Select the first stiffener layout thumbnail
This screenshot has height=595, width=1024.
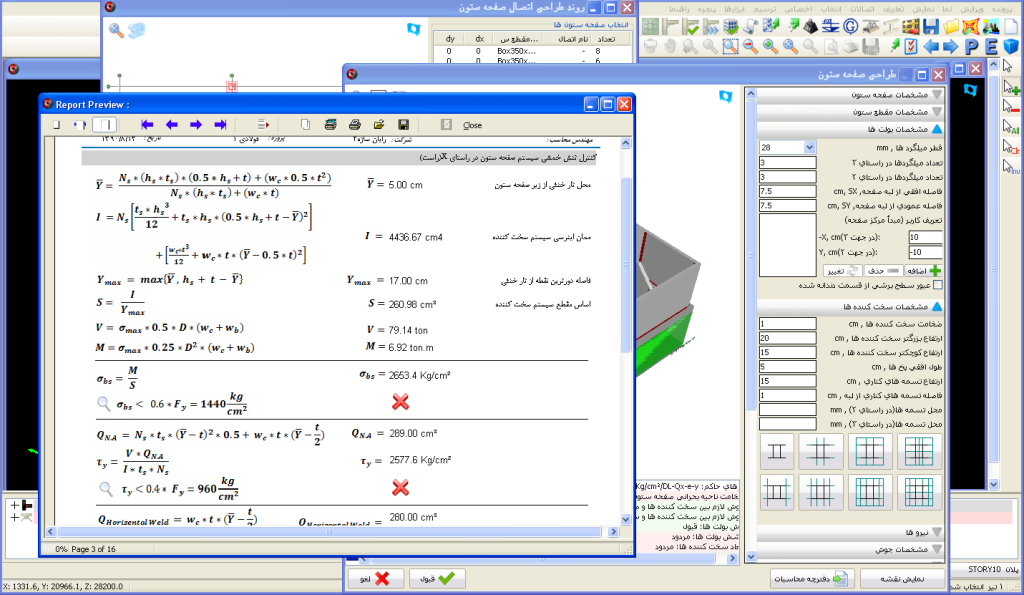[781, 452]
